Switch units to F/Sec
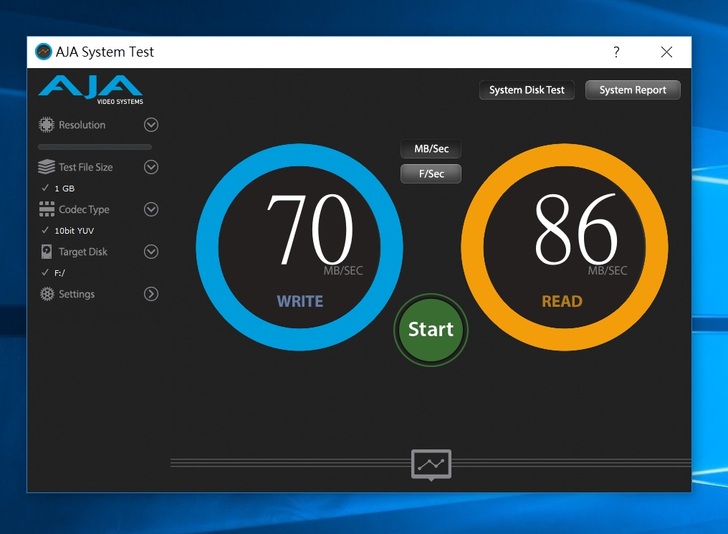 (x=431, y=174)
